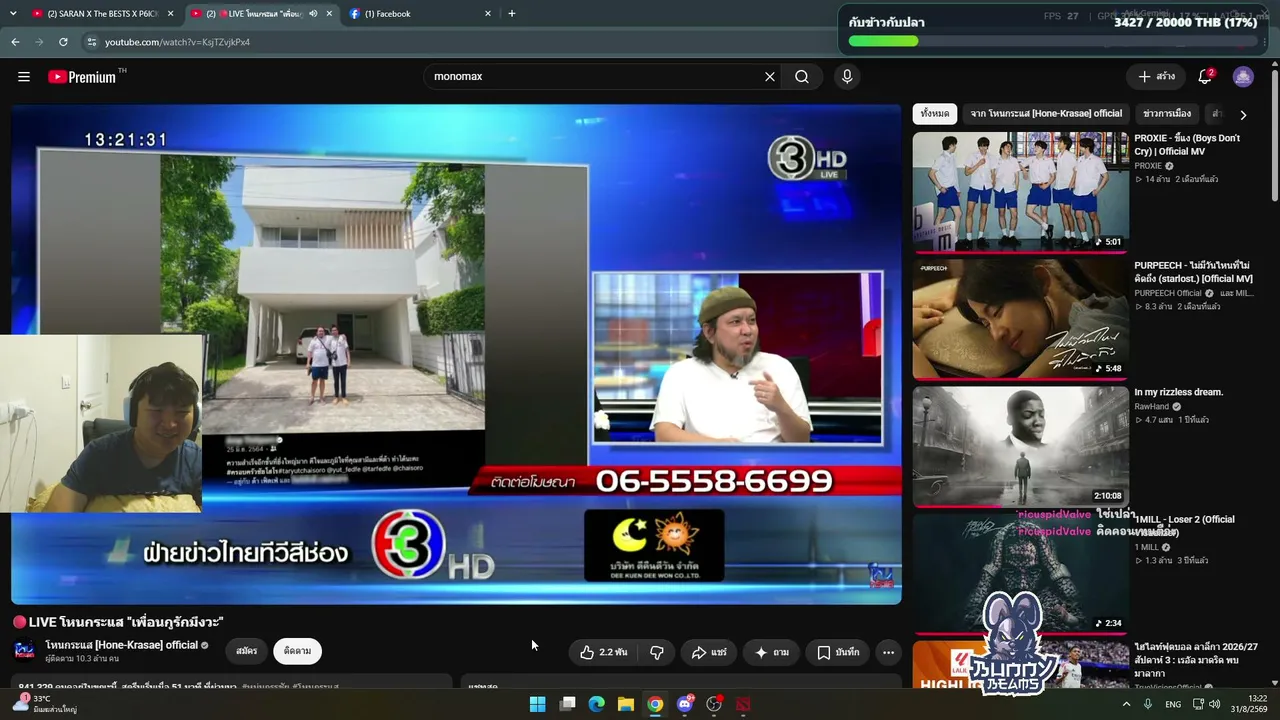Open Discord from the taskbar
Image resolution: width=1280 pixels, height=720 pixels.
[x=685, y=704]
